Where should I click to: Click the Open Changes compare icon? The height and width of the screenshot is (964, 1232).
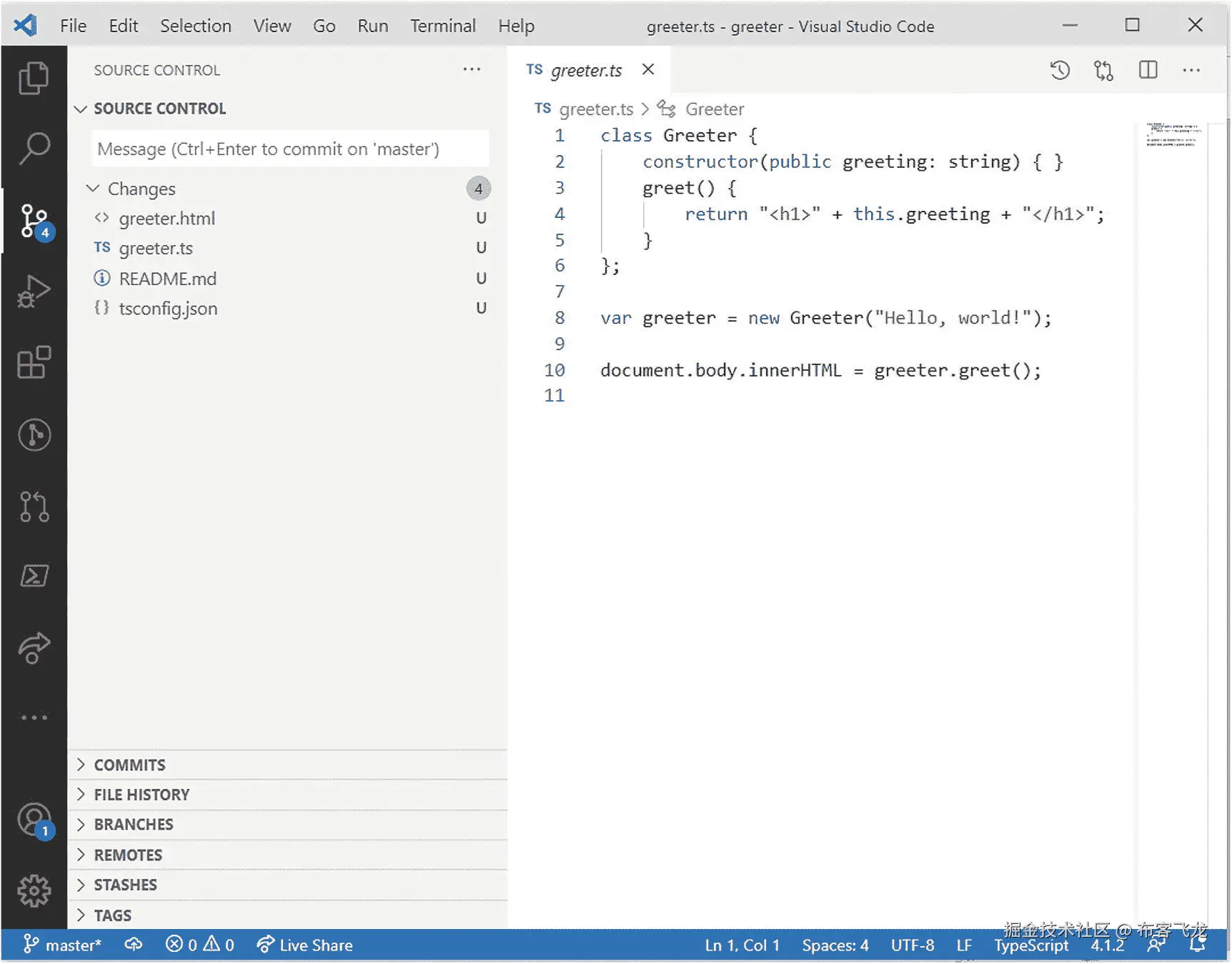[x=1103, y=70]
